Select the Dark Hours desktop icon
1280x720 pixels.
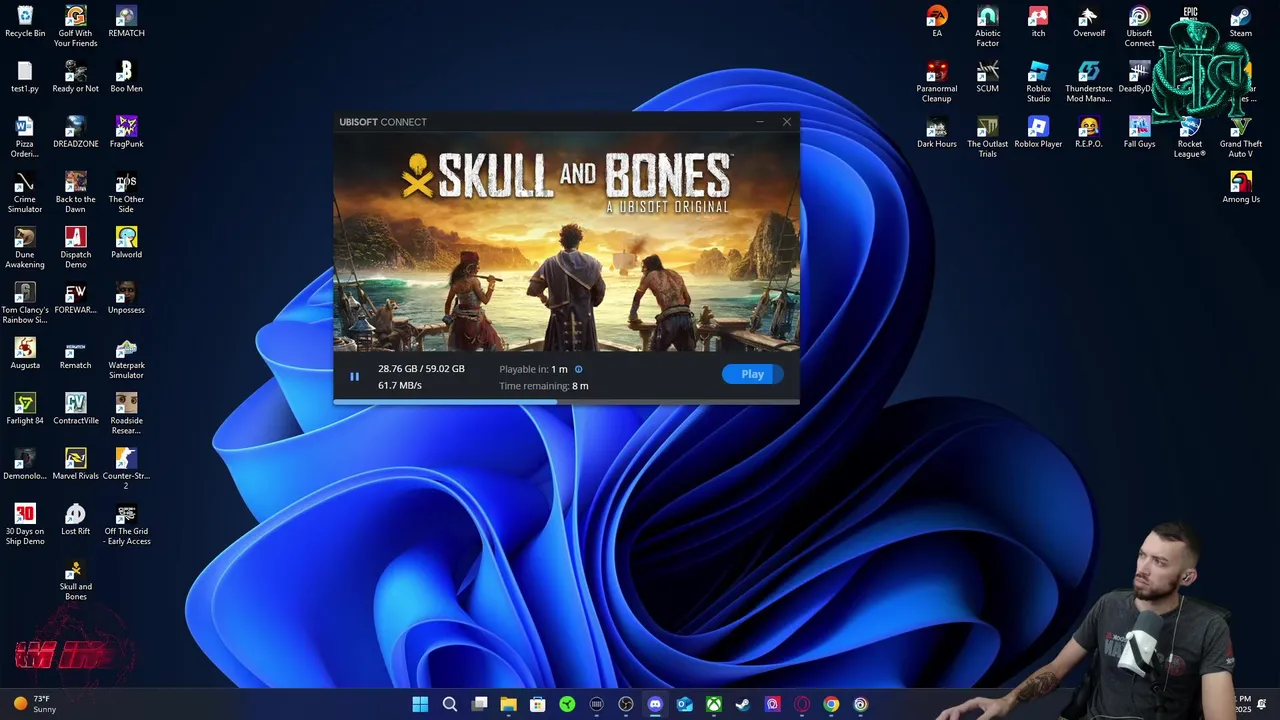click(937, 132)
